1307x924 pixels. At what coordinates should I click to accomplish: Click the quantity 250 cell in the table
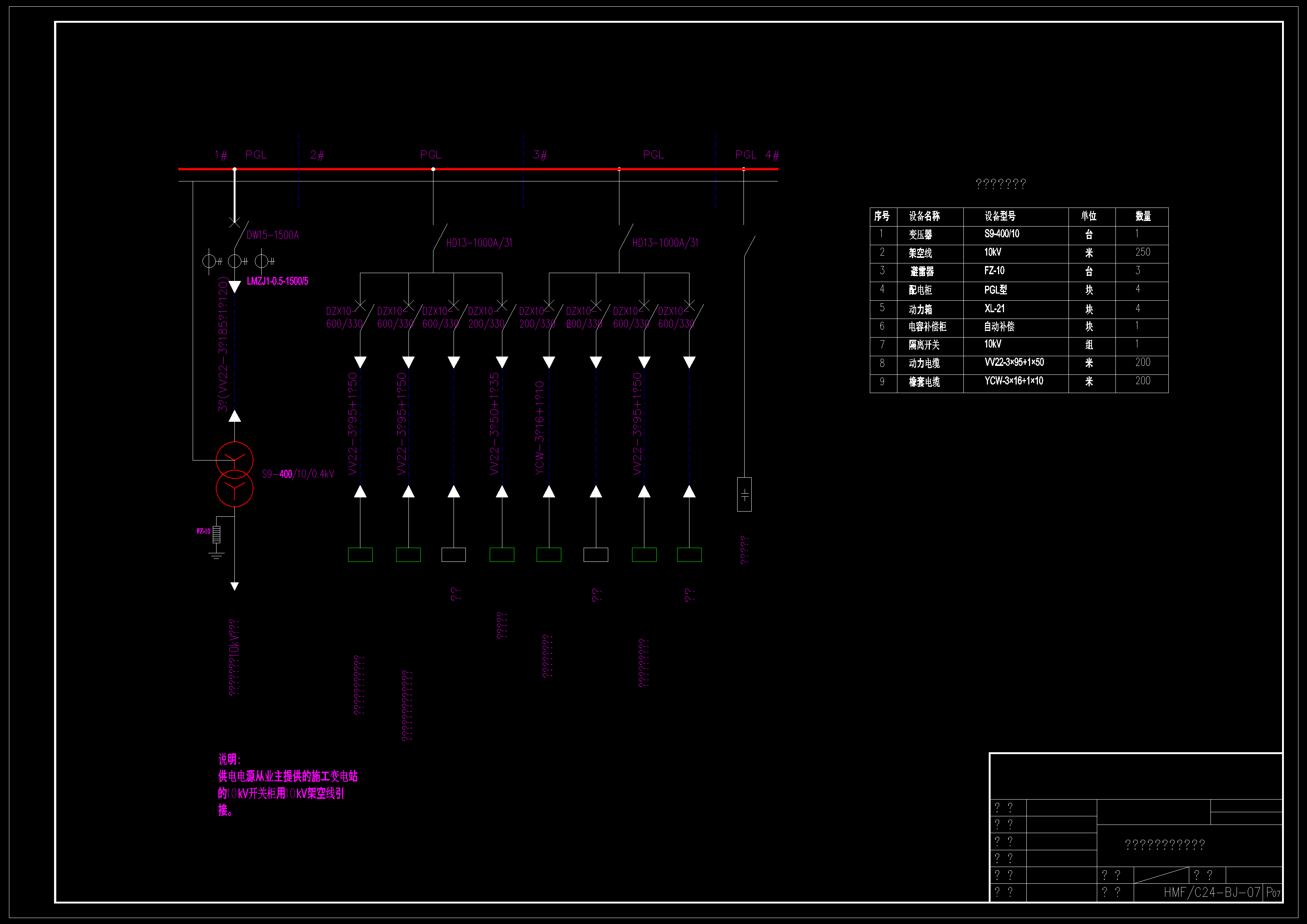(x=1143, y=252)
